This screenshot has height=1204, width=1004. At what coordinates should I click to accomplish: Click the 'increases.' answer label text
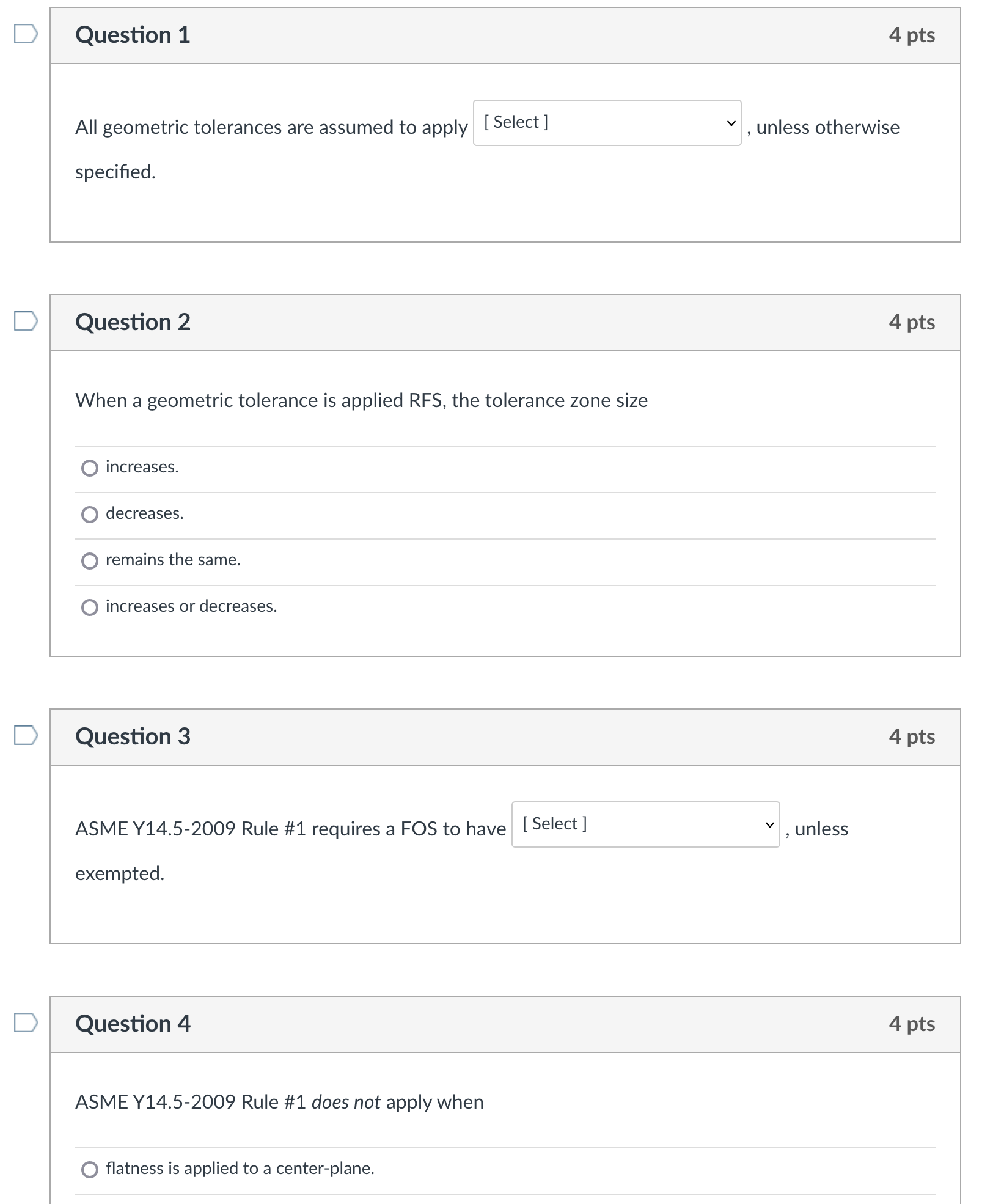pos(142,467)
